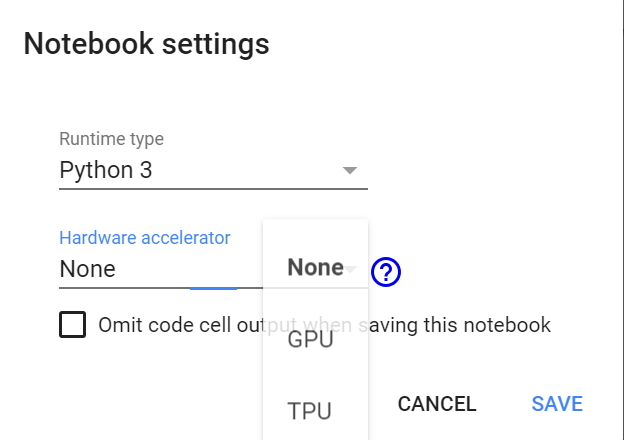Click the blue Hardware accelerator label

[x=145, y=238]
